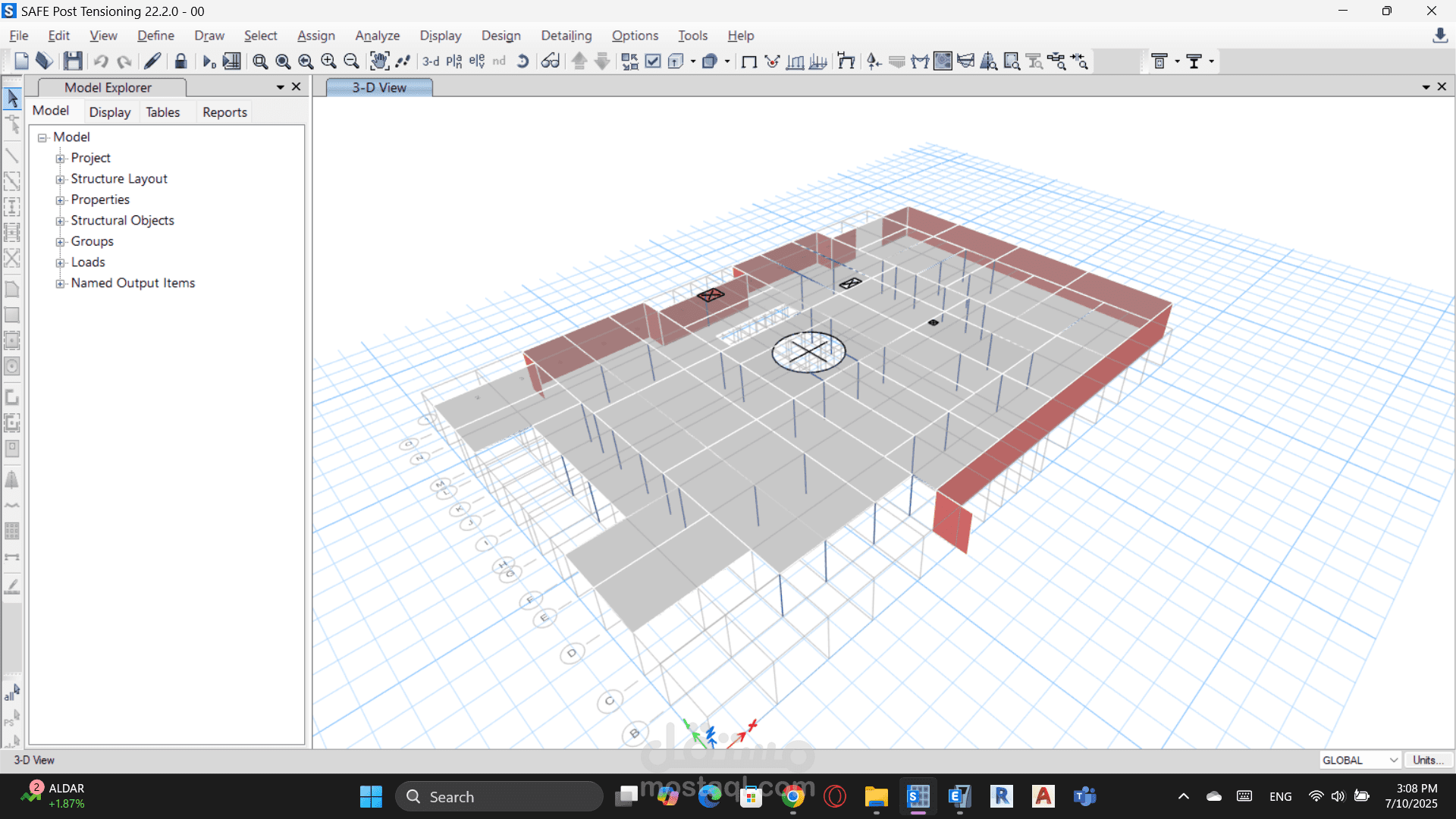Image resolution: width=1456 pixels, height=819 pixels.
Task: Expand the Properties tree node
Action: [x=60, y=200]
